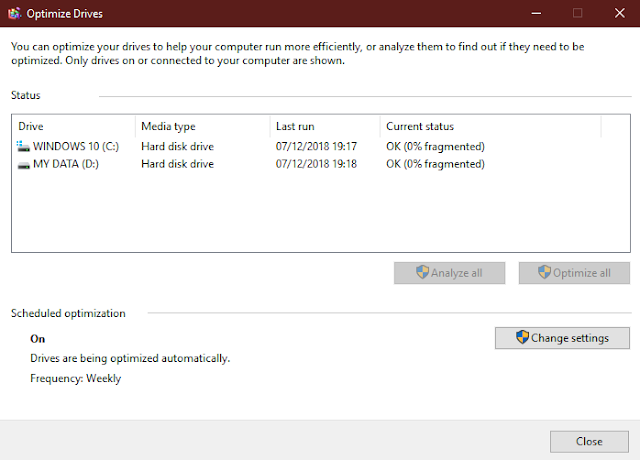Click the Optimize Drives title bar icon

[x=14, y=13]
